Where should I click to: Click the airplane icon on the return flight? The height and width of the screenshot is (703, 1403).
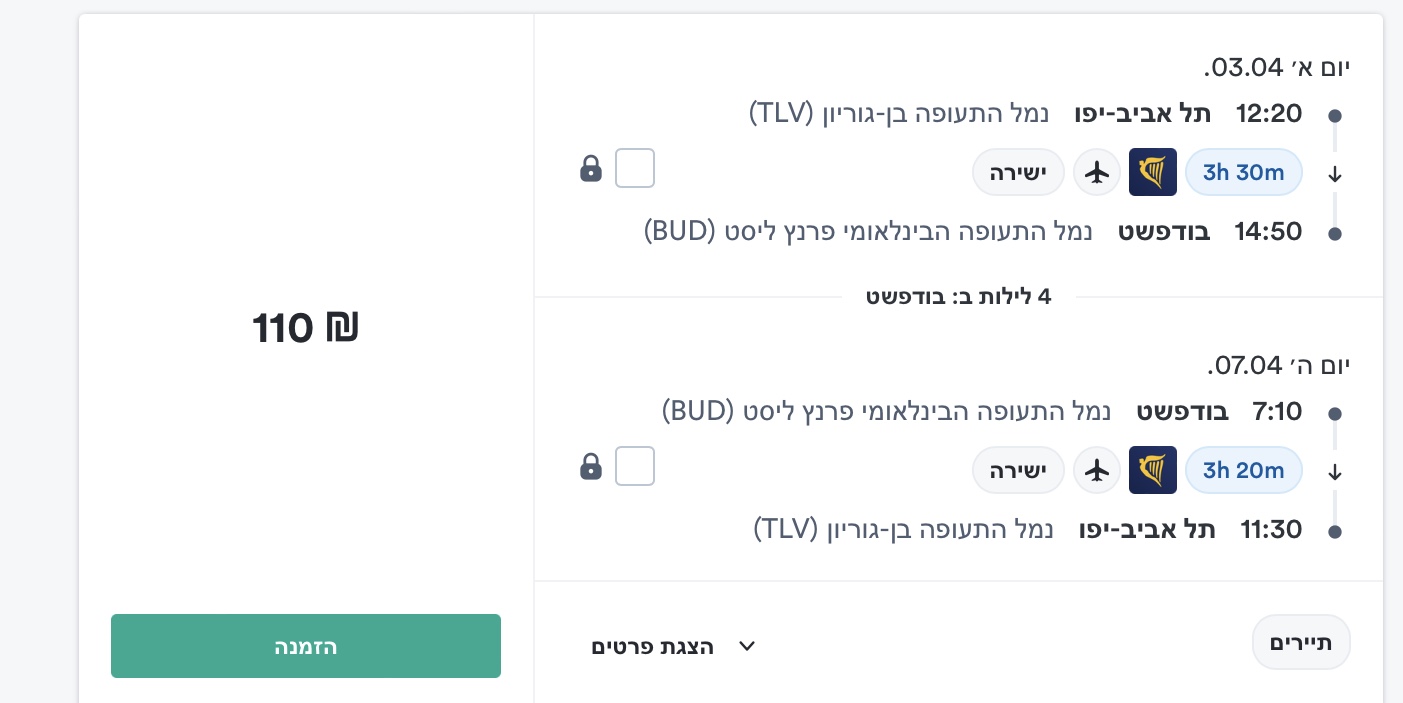[x=1097, y=470]
